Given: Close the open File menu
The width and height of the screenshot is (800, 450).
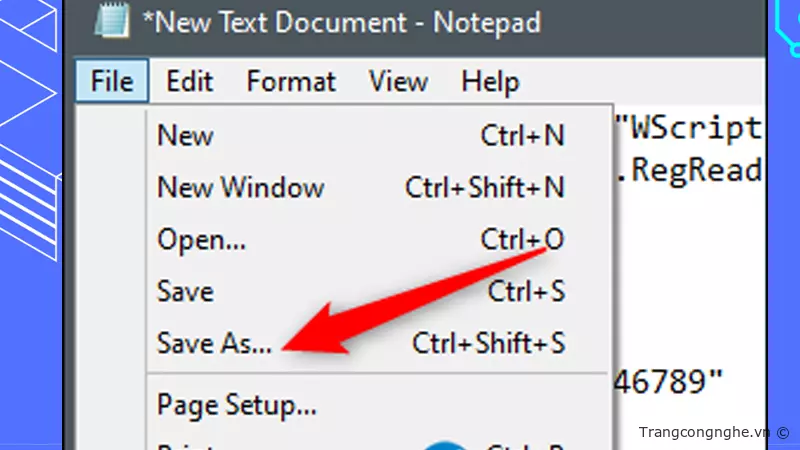Looking at the screenshot, I should click(x=111, y=80).
